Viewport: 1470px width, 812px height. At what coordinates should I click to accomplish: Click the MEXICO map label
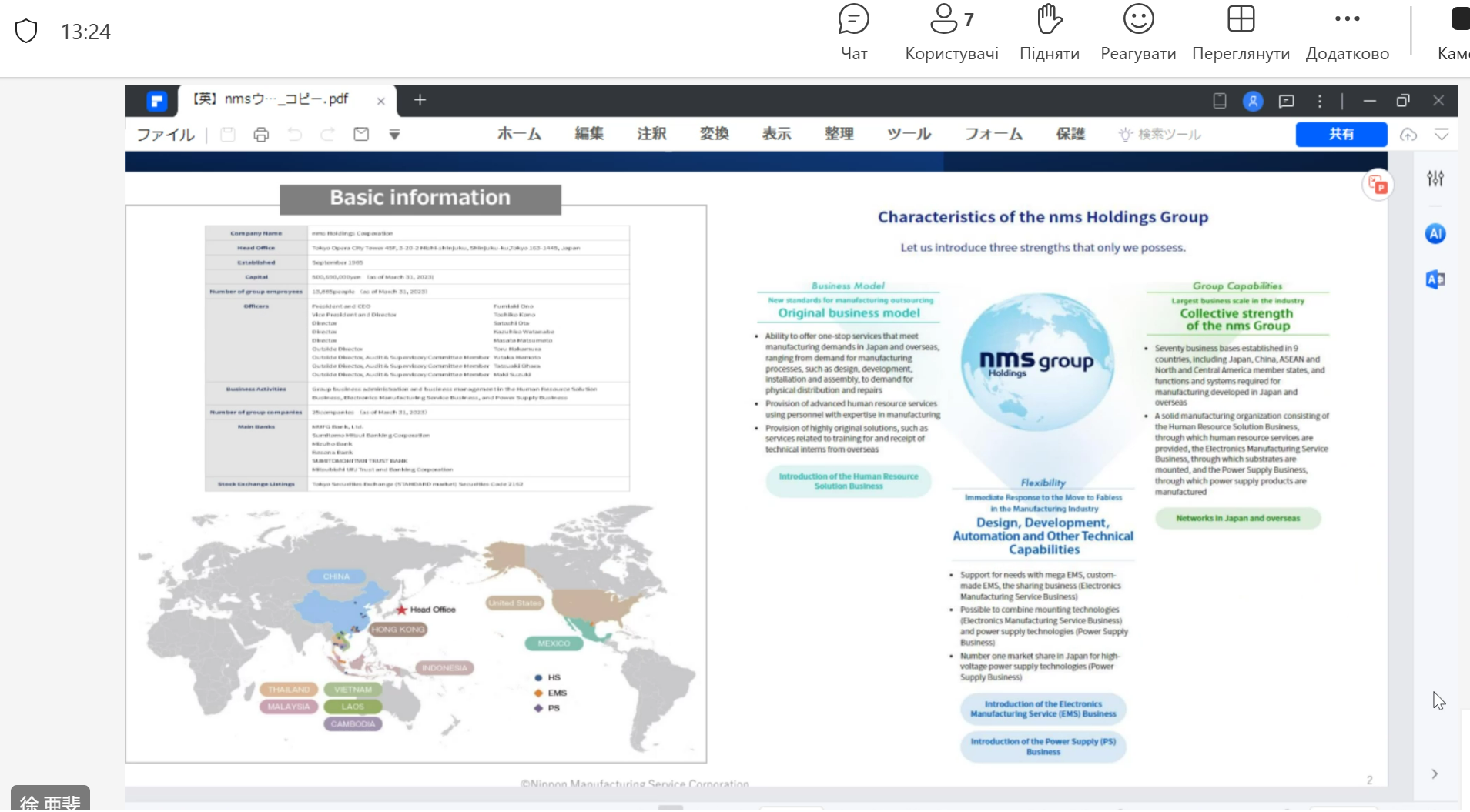pyautogui.click(x=554, y=643)
